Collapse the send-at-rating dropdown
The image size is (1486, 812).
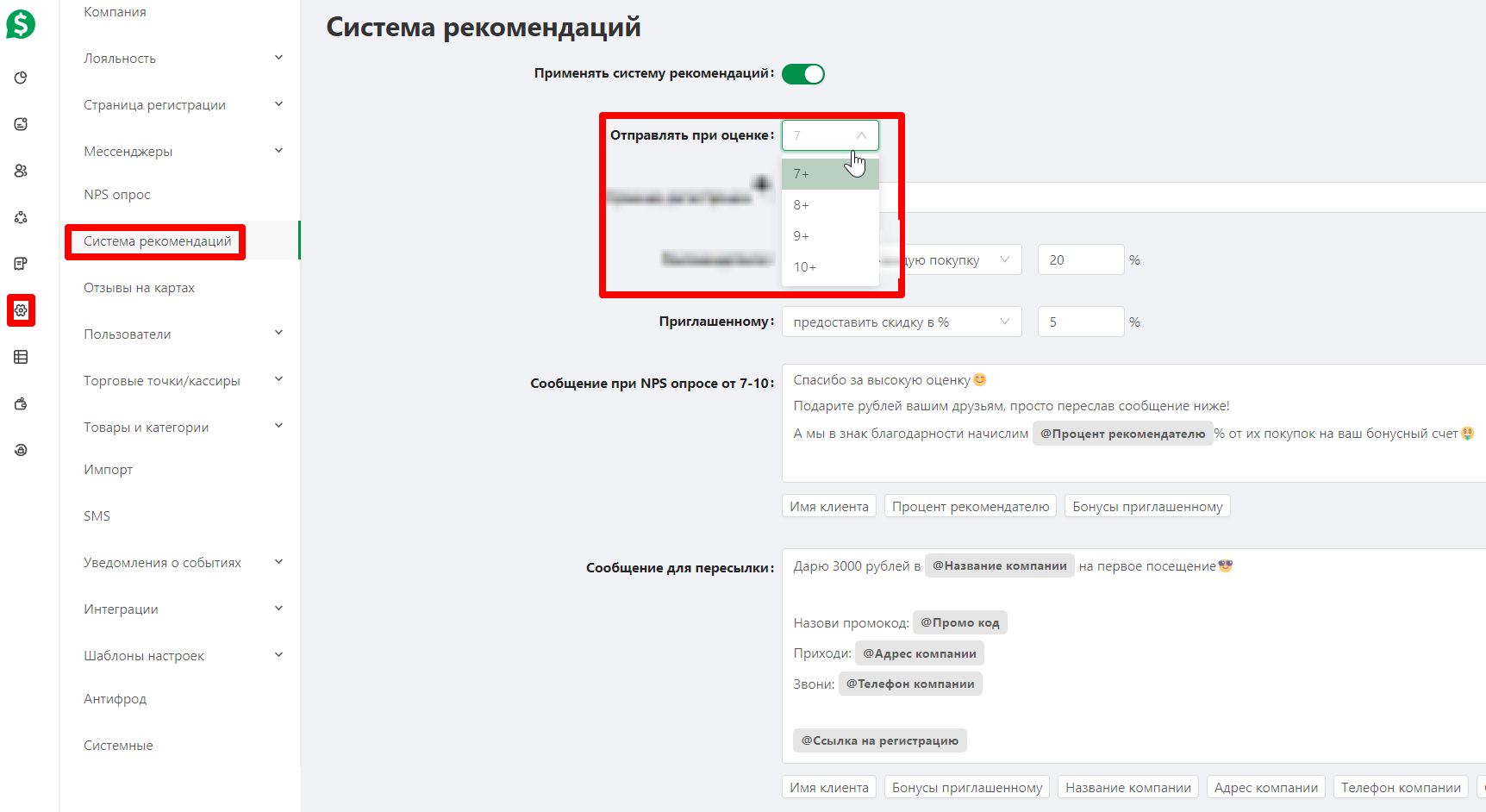coord(830,135)
